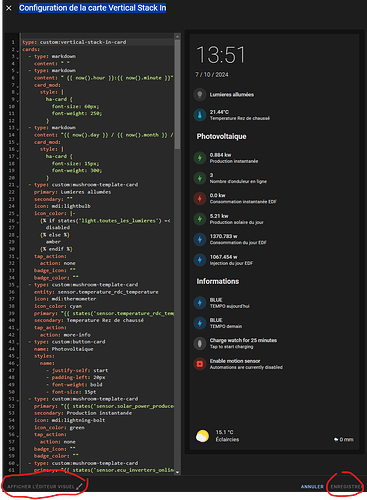Click the Annuler button
Viewport: 367px width, 500px height.
[312, 487]
